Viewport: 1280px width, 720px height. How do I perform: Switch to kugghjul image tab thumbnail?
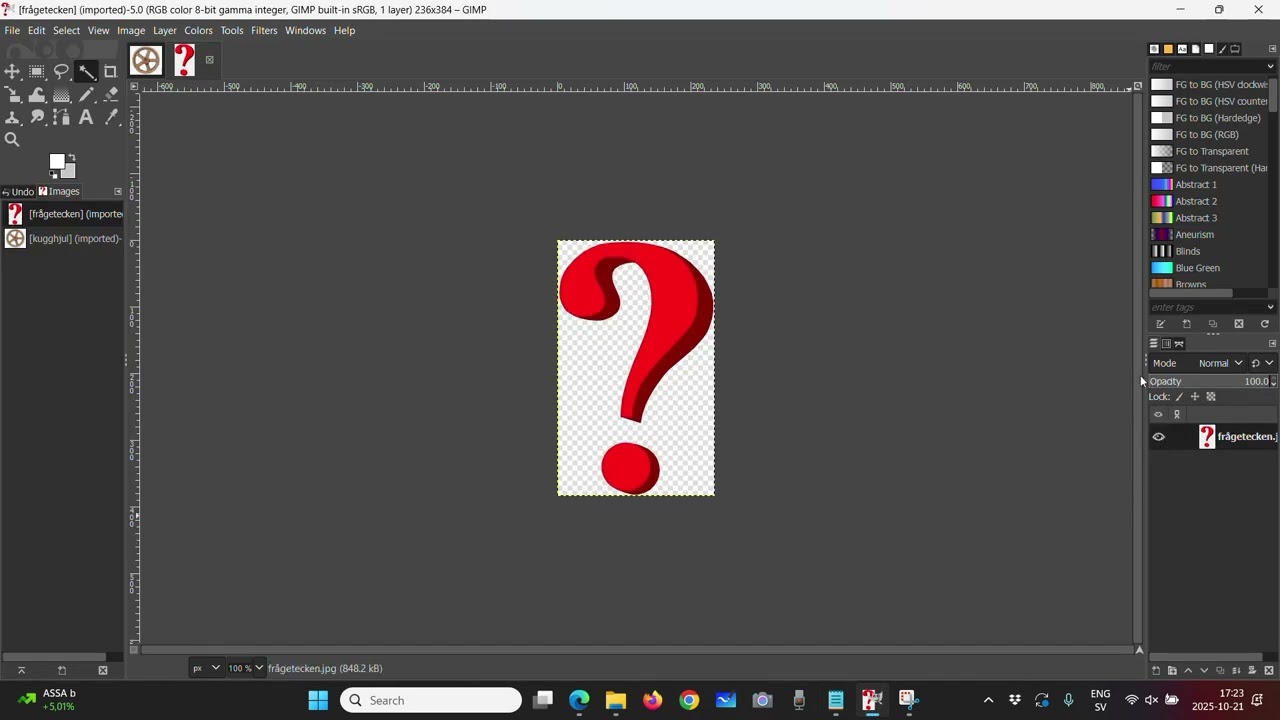coord(146,61)
